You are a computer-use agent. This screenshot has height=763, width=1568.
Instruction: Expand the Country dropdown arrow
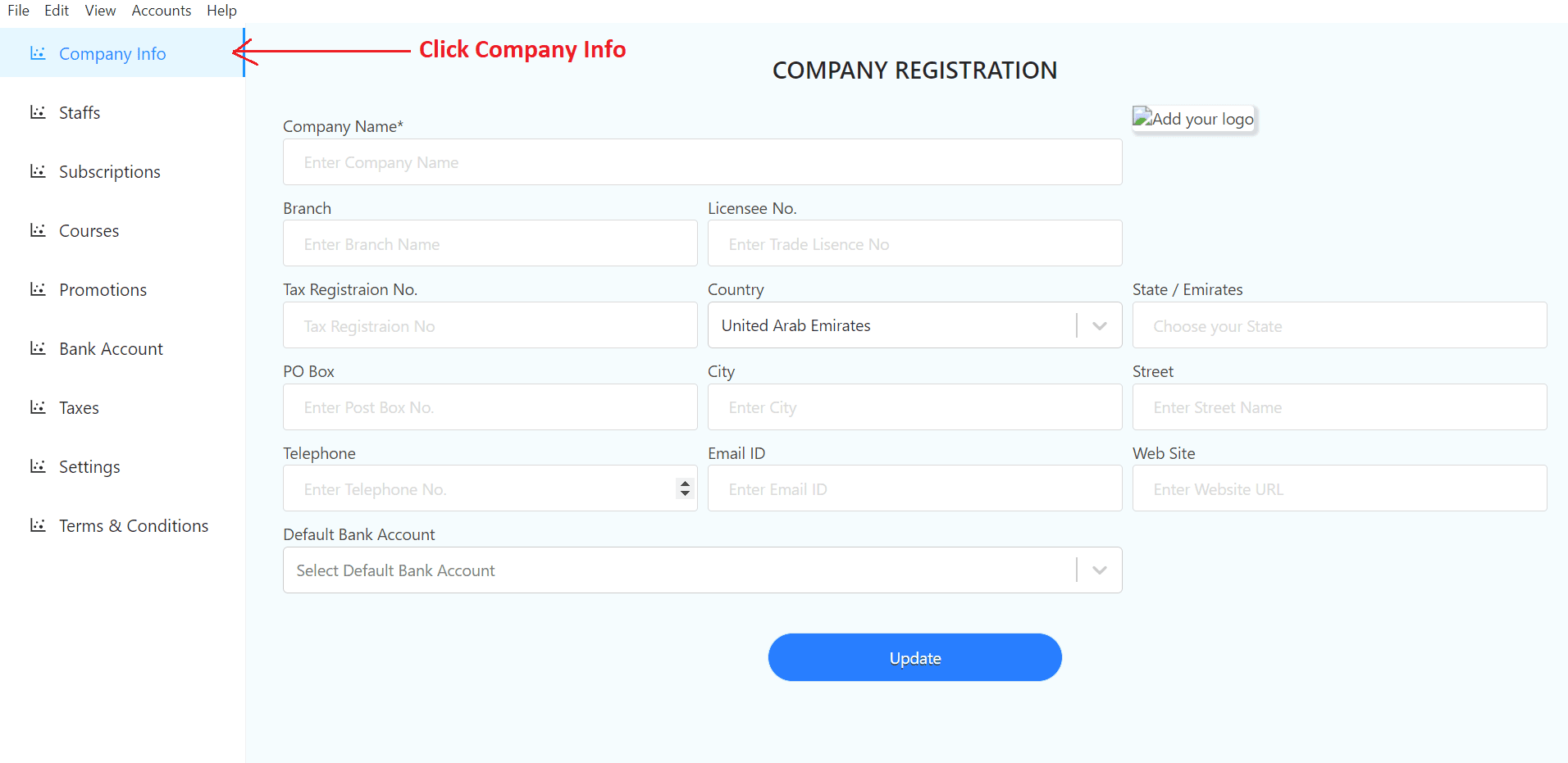click(x=1100, y=325)
